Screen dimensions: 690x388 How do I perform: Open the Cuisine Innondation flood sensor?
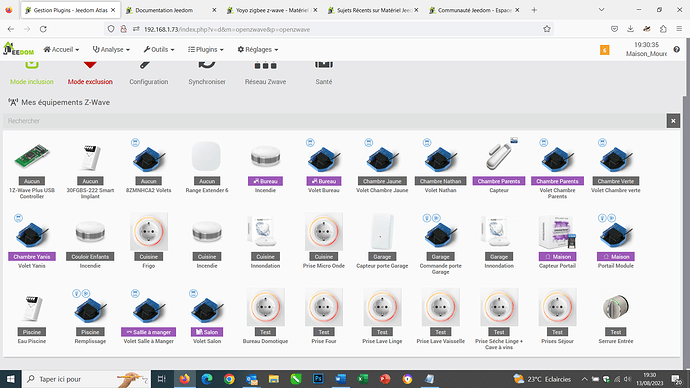[x=265, y=242]
